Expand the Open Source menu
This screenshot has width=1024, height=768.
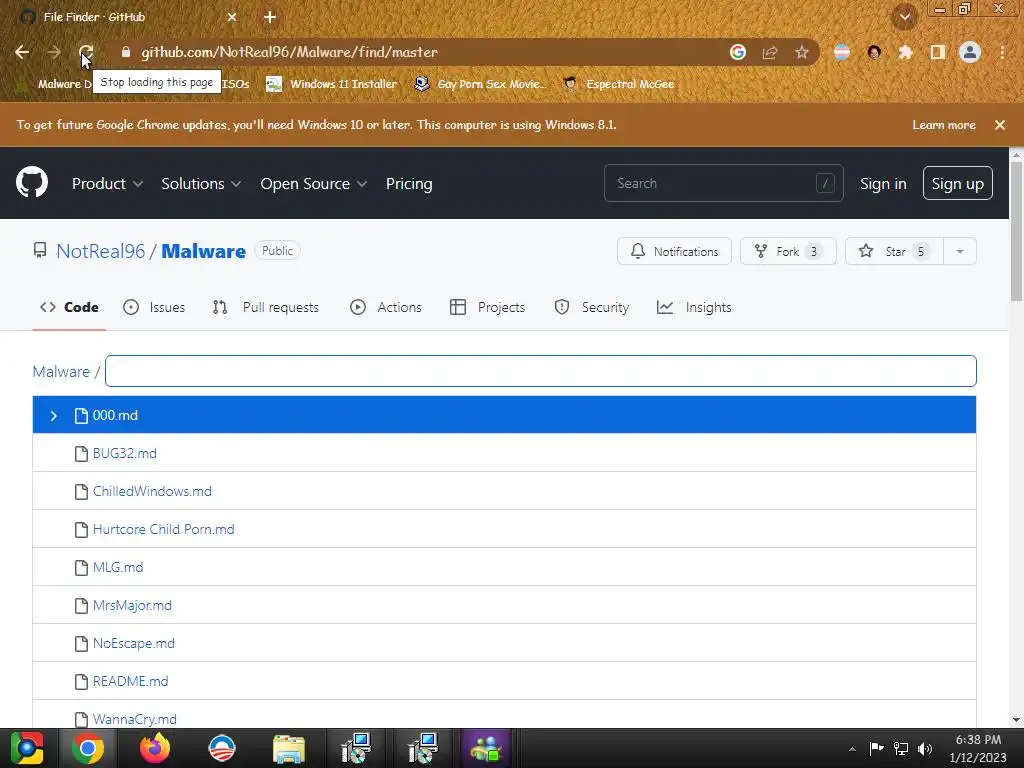point(313,184)
